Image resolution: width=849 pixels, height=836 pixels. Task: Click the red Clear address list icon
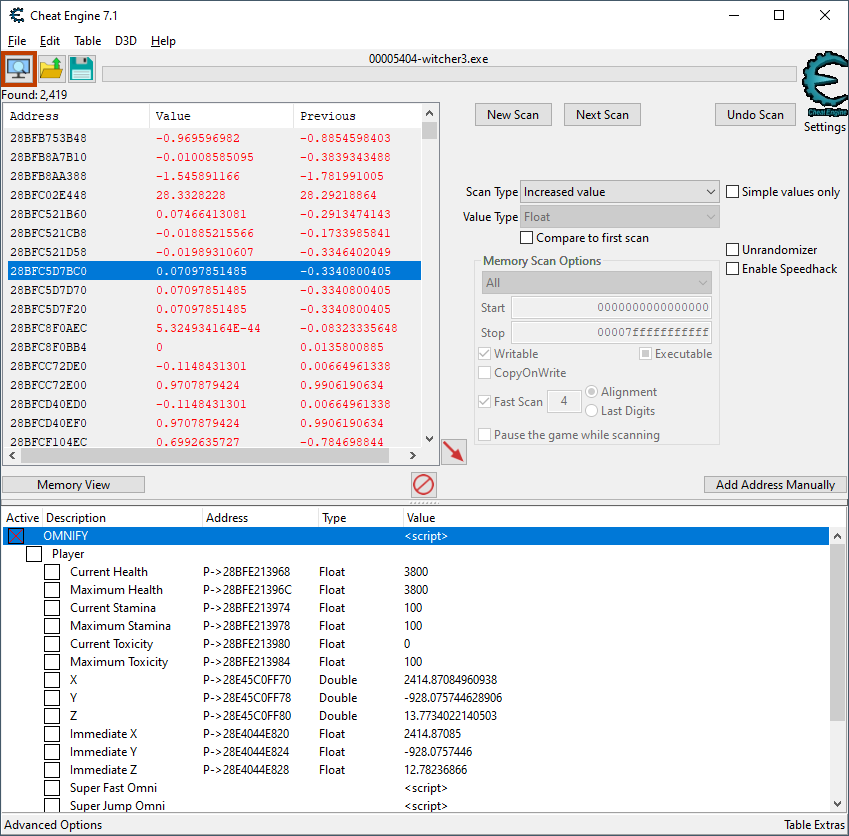tap(424, 485)
